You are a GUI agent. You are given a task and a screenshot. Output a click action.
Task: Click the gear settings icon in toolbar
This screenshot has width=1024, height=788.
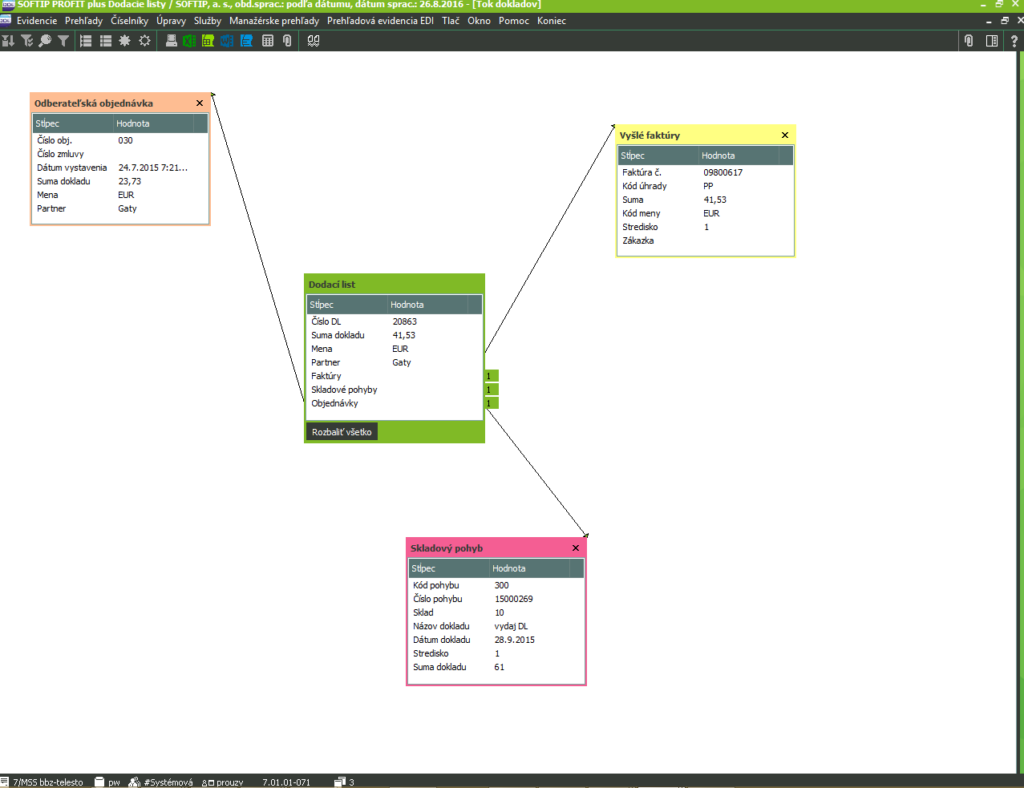pos(145,41)
